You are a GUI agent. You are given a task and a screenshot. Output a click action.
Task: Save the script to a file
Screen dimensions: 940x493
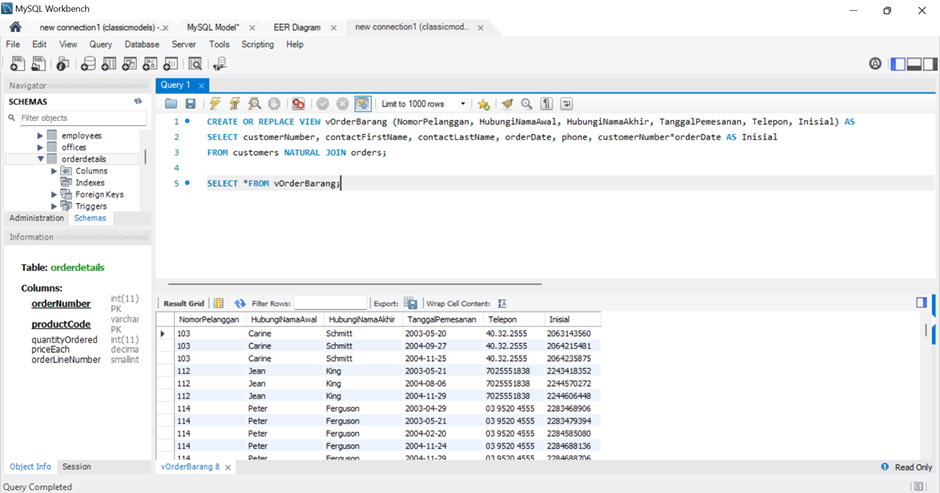pos(190,104)
